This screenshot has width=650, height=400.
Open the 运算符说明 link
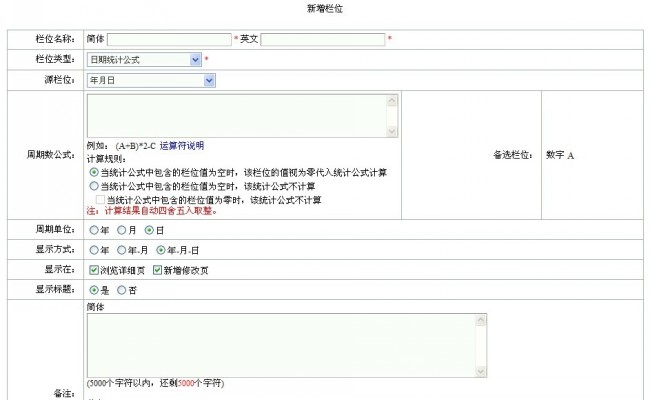tap(181, 146)
